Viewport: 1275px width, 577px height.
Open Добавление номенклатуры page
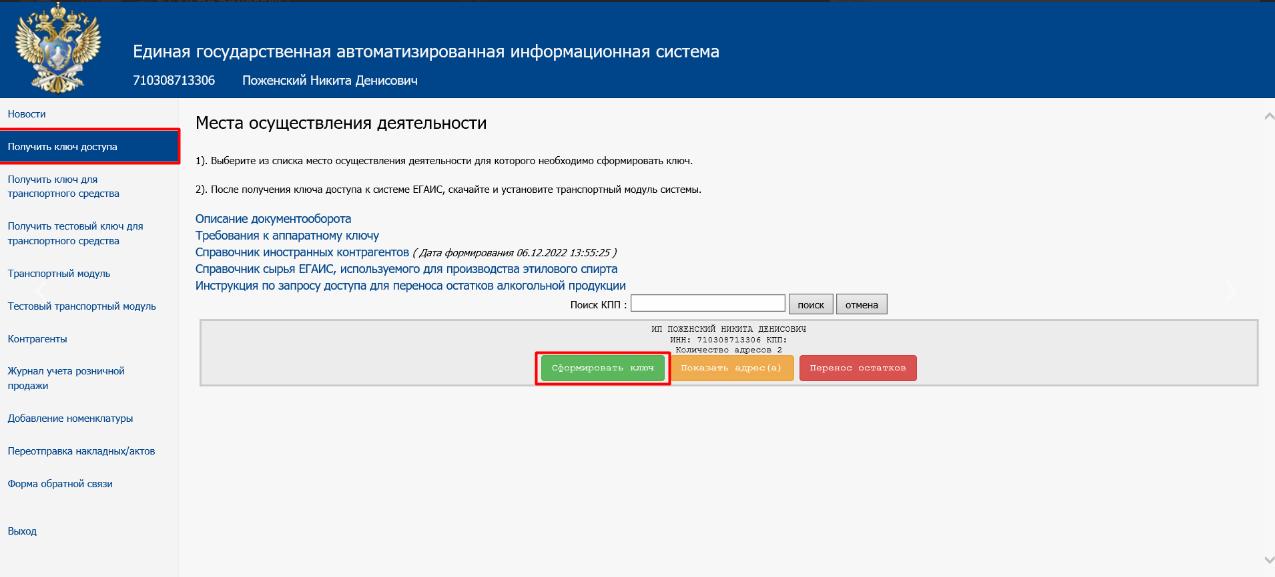[x=70, y=418]
